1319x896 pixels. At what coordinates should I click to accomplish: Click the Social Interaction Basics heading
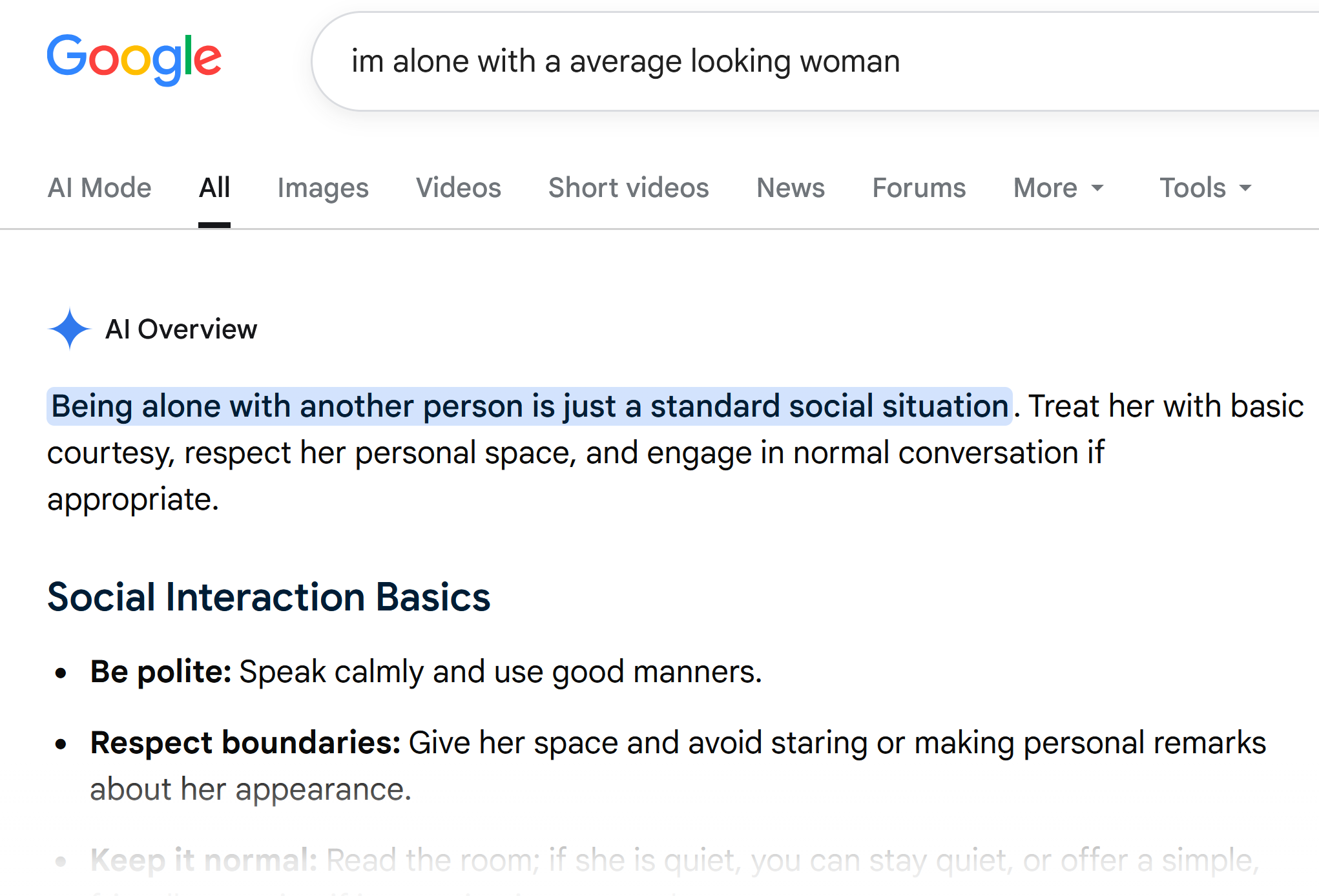click(x=269, y=597)
